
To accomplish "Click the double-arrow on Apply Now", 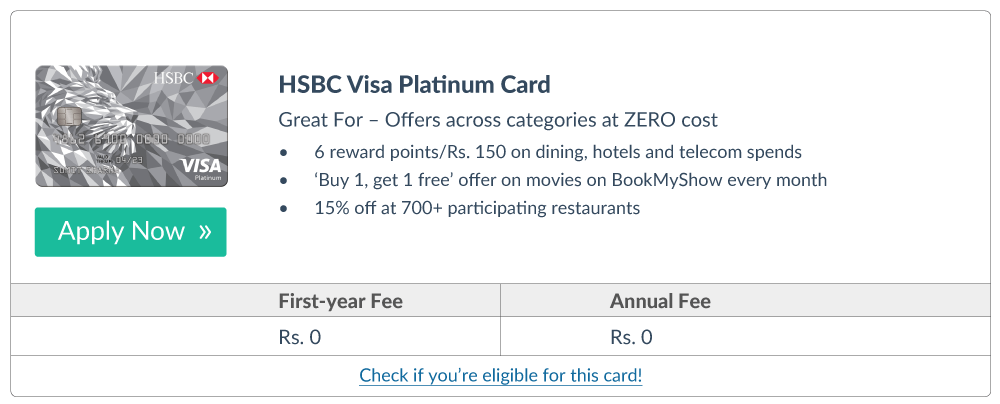I will click(205, 232).
